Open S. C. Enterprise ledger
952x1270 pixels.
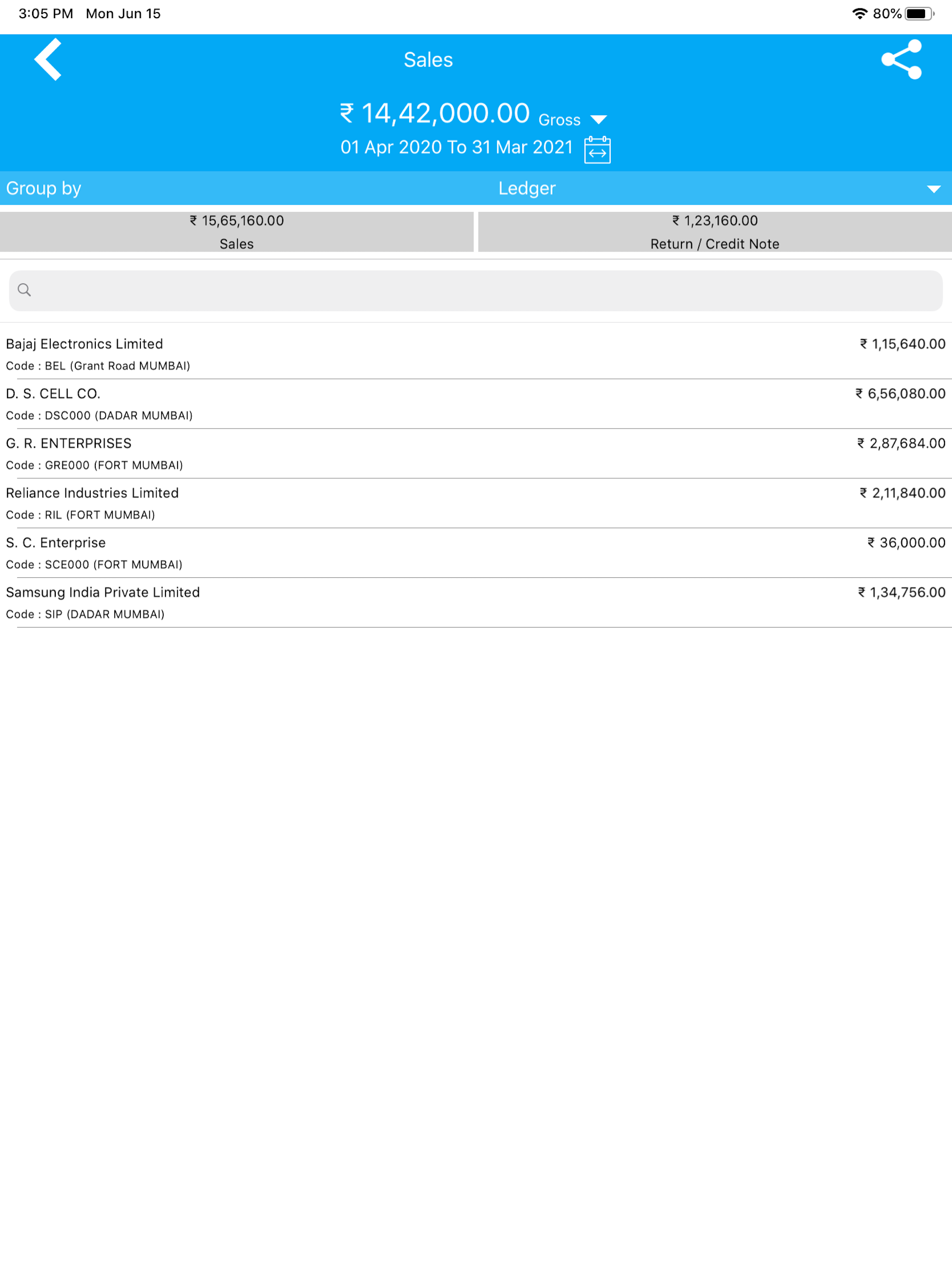(x=476, y=553)
